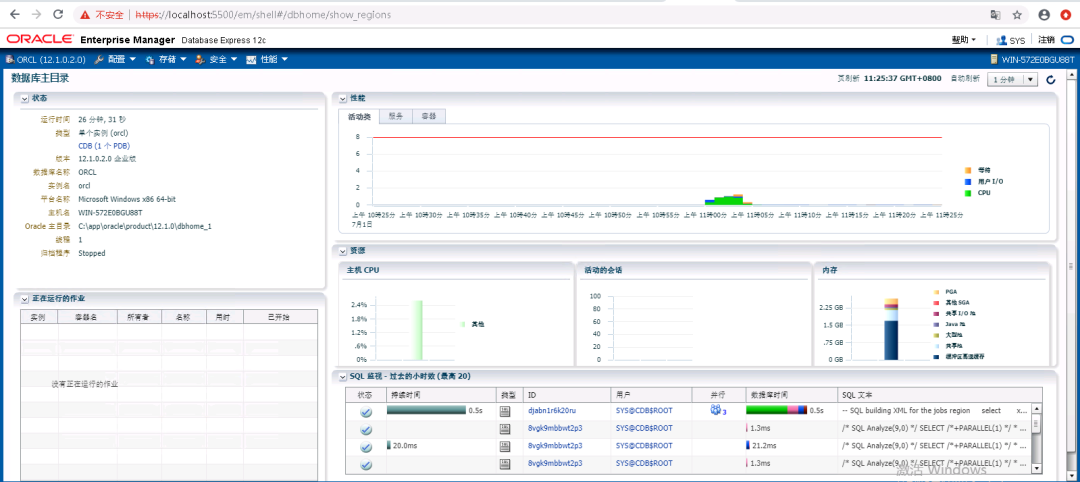Image resolution: width=1080 pixels, height=482 pixels.
Task: Switch to the 容器 containers tab
Action: coord(428,116)
